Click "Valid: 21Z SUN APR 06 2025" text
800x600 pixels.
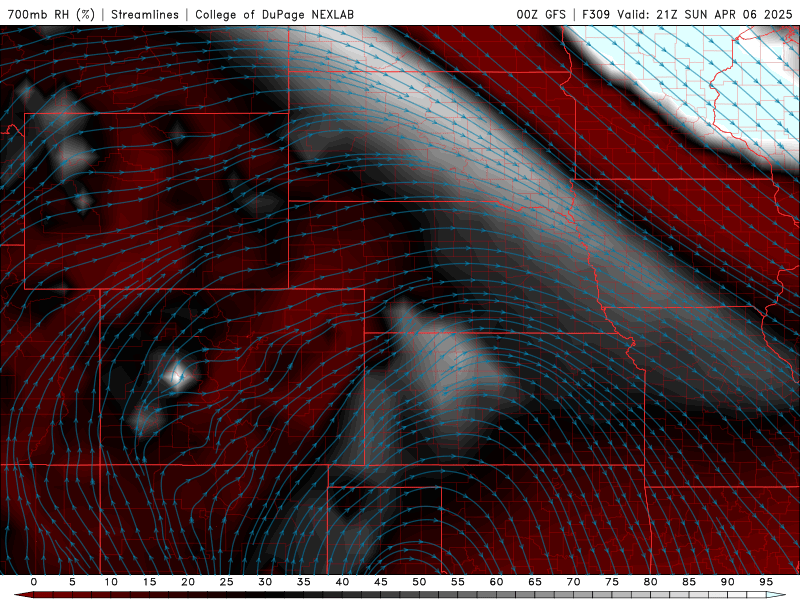(x=705, y=14)
